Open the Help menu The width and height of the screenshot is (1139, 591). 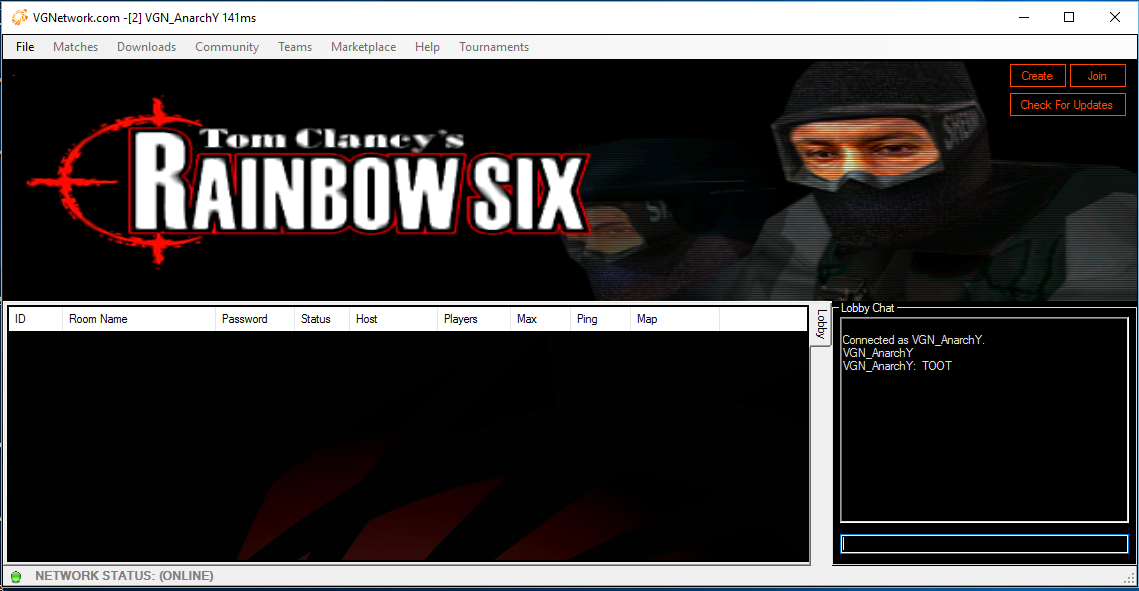point(427,47)
